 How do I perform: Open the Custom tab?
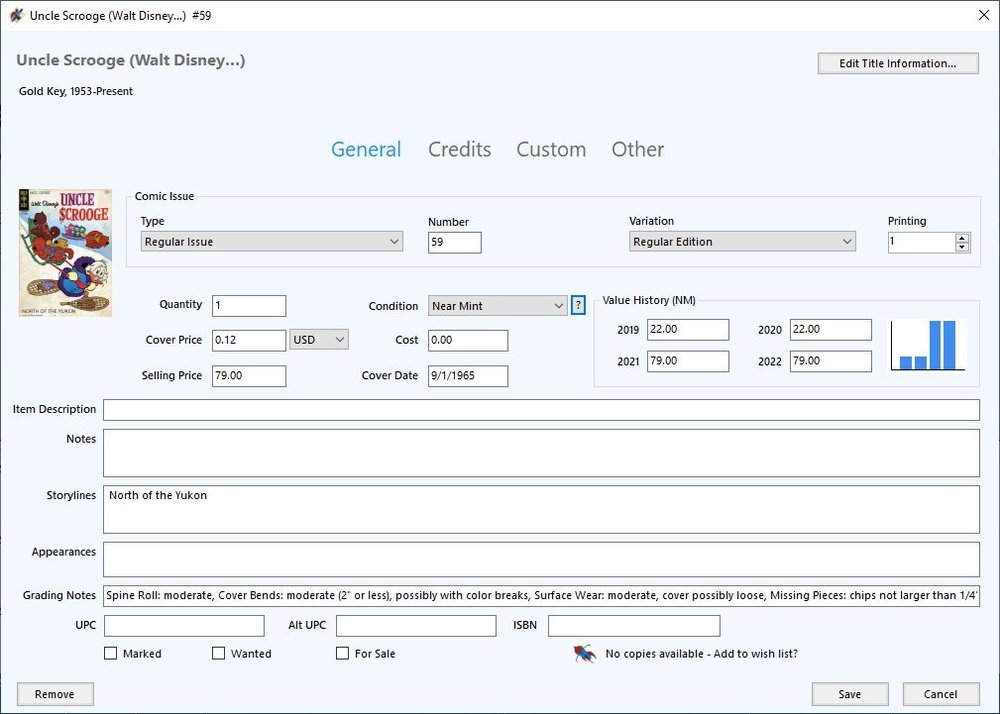(551, 149)
